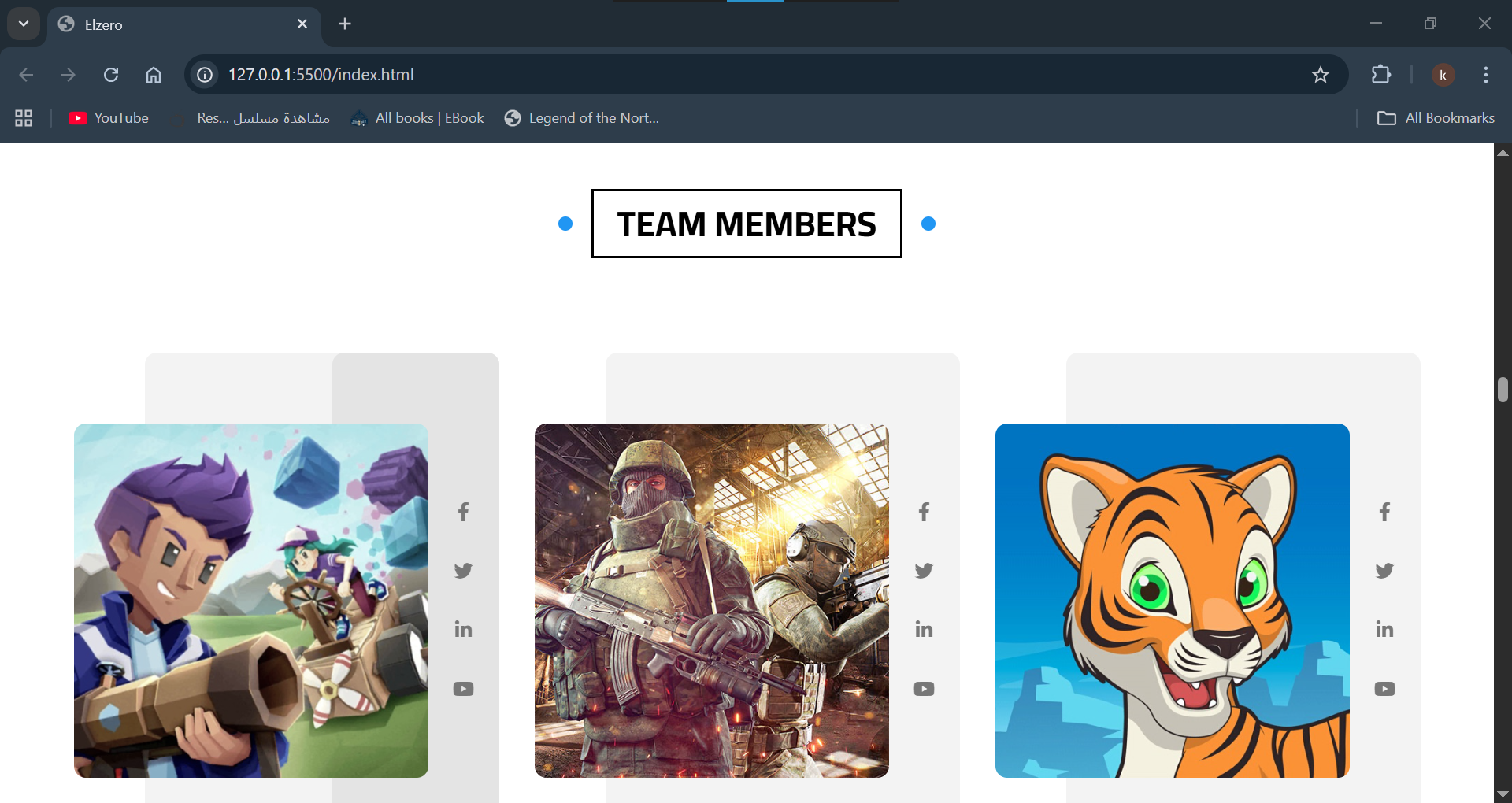Click the address bar showing 127.0.0.1:5500/index.html

coord(709,75)
